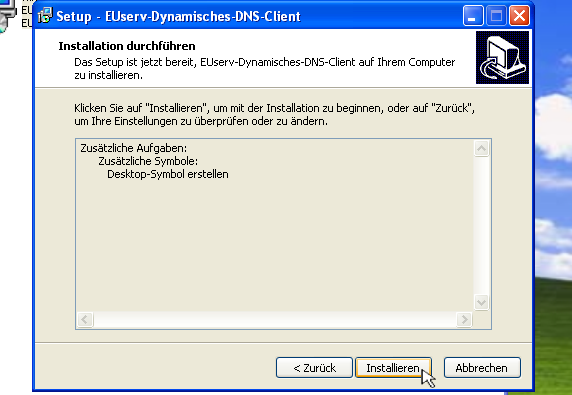572x395 pixels.
Task: Close the Setup window
Action: click(519, 16)
